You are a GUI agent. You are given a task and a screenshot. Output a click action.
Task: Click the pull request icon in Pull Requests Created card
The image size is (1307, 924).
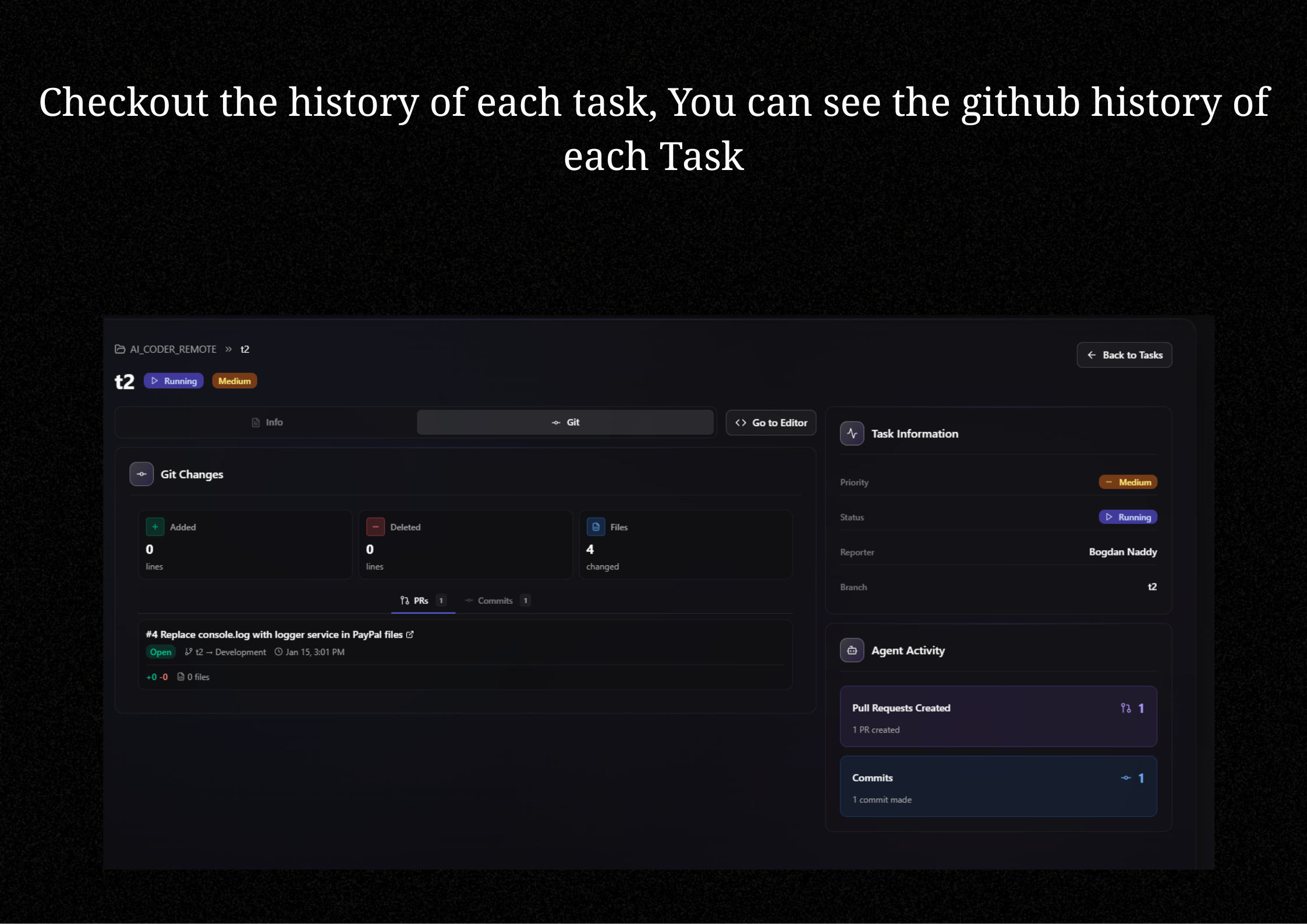[1125, 708]
